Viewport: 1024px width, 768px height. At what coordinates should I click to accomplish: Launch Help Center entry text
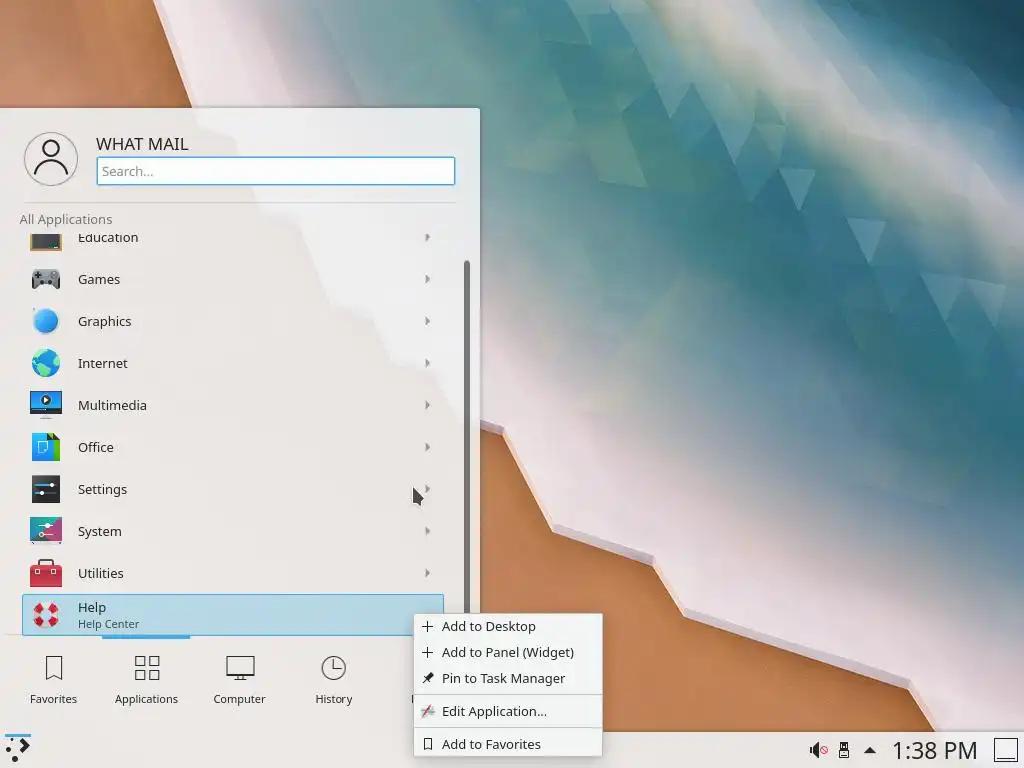point(108,624)
